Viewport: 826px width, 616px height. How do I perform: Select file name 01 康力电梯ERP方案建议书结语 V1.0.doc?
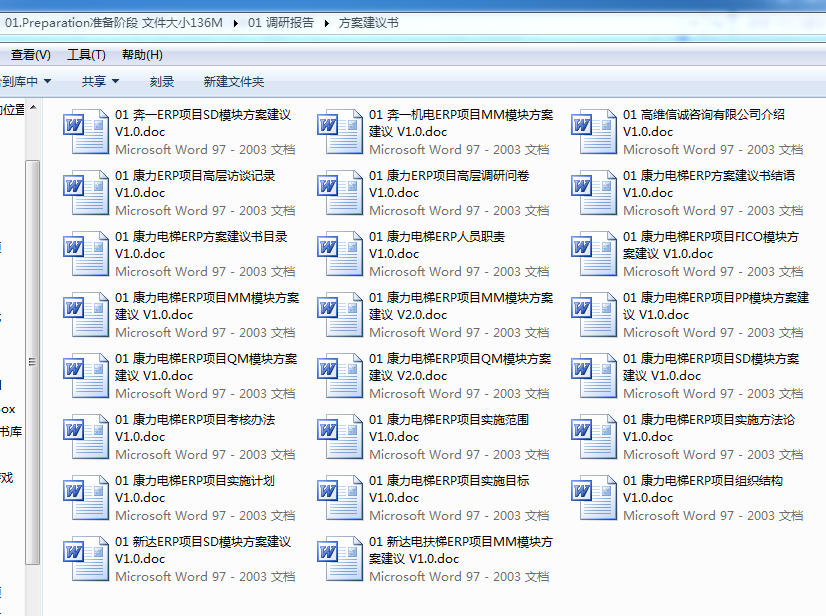(x=709, y=184)
